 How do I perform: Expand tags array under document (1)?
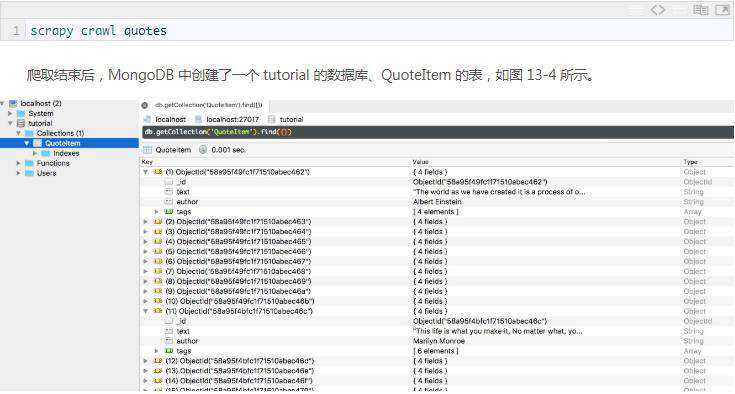(x=157, y=212)
